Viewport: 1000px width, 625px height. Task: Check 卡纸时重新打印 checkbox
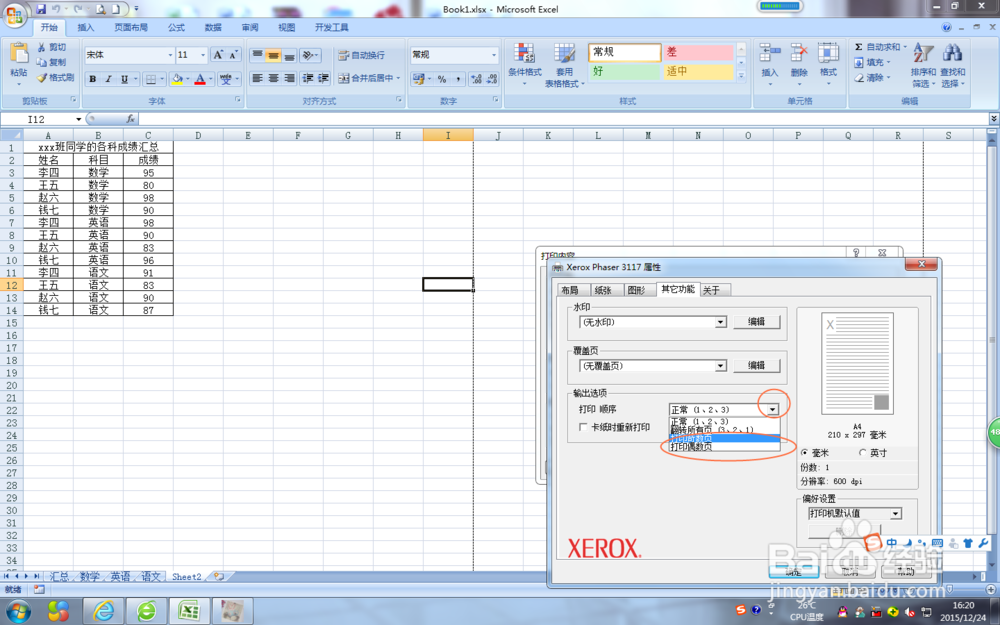click(x=583, y=427)
